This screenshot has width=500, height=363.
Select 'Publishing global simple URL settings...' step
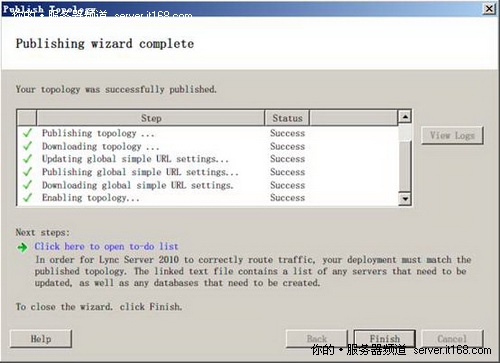pos(140,172)
